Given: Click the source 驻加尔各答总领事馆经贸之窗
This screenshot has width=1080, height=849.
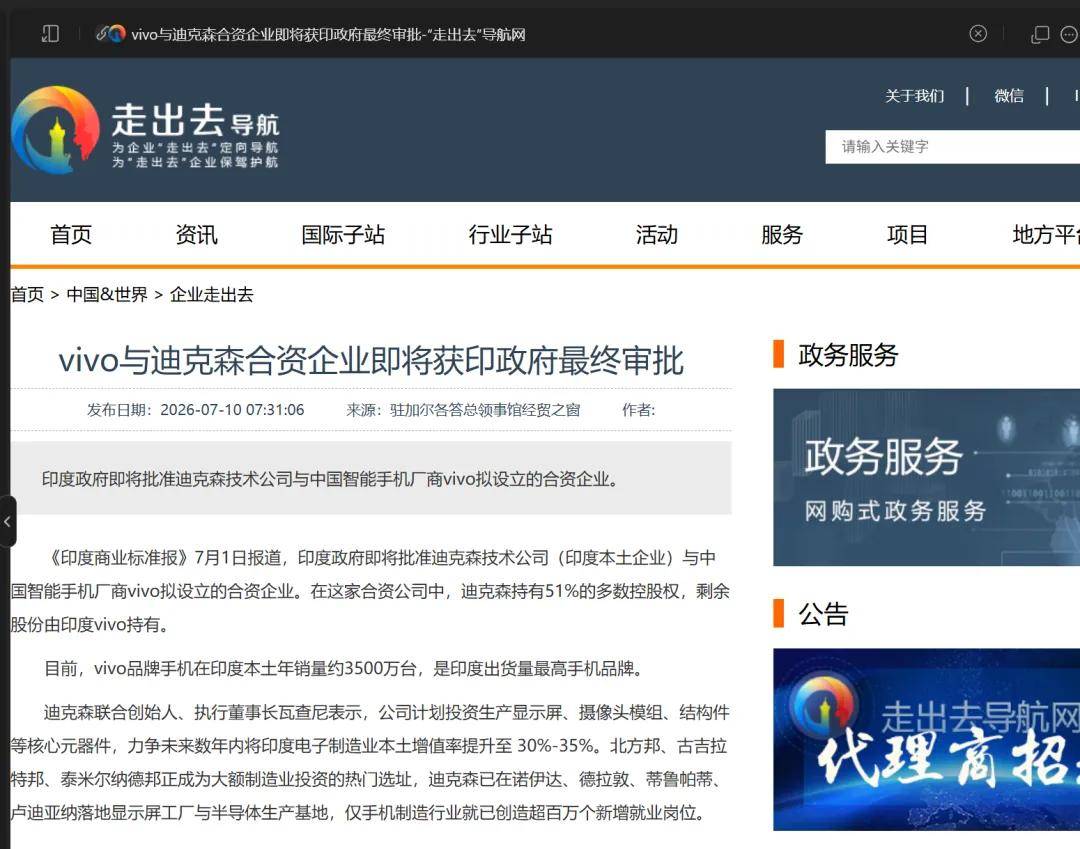Looking at the screenshot, I should [485, 410].
